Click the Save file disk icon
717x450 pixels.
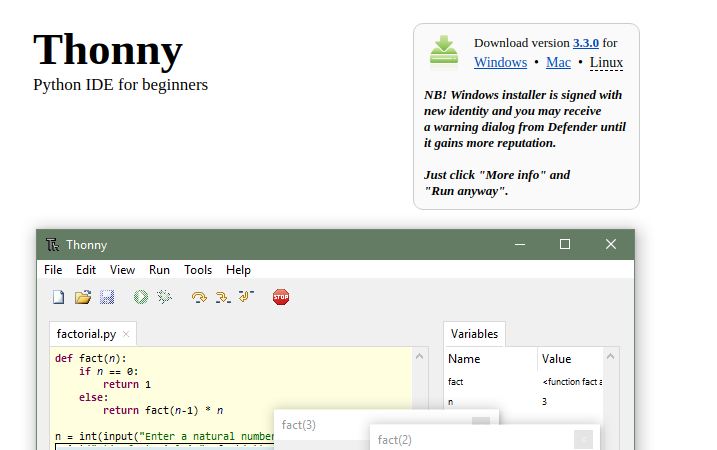(x=107, y=297)
